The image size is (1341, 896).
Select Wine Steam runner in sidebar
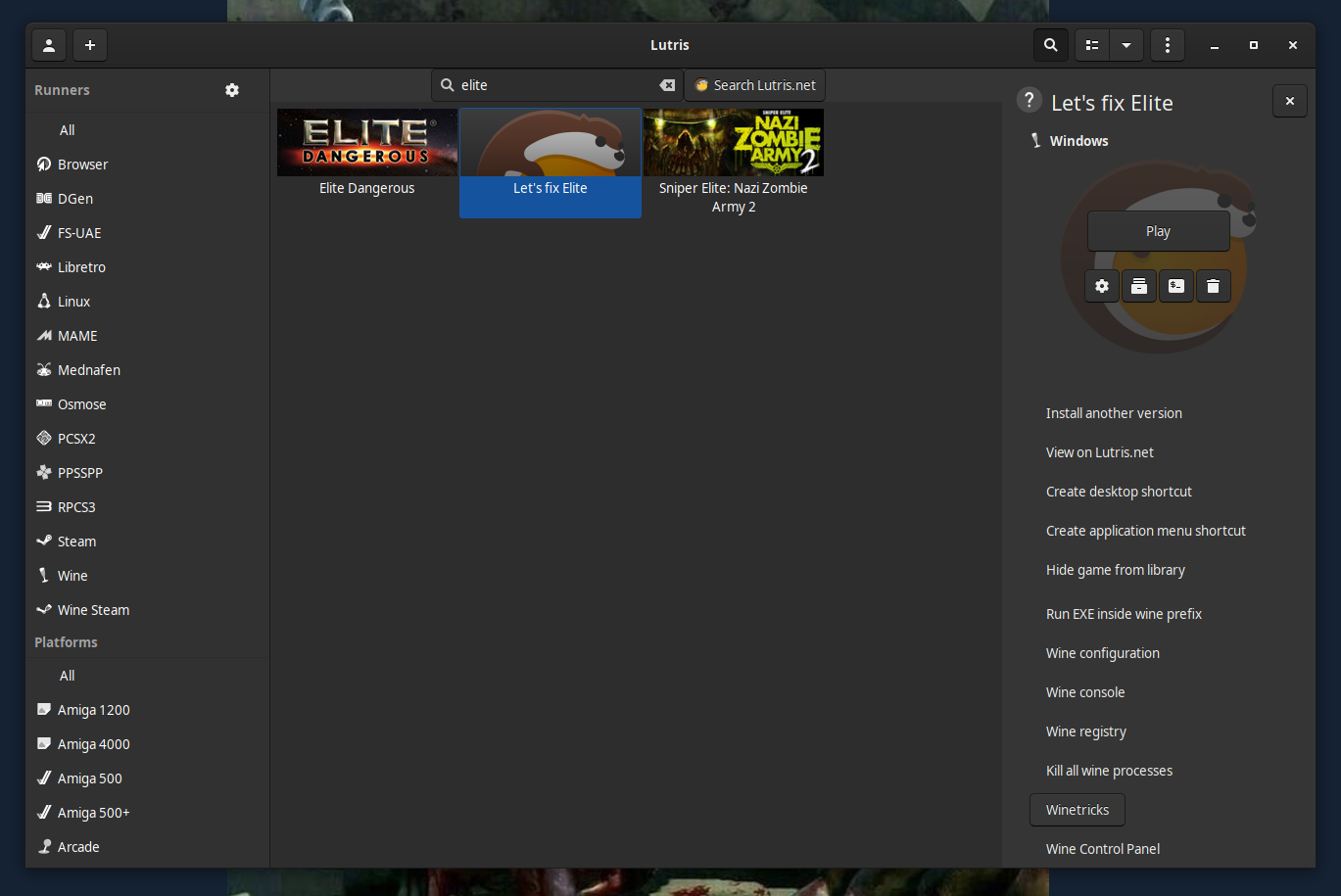[147, 610]
